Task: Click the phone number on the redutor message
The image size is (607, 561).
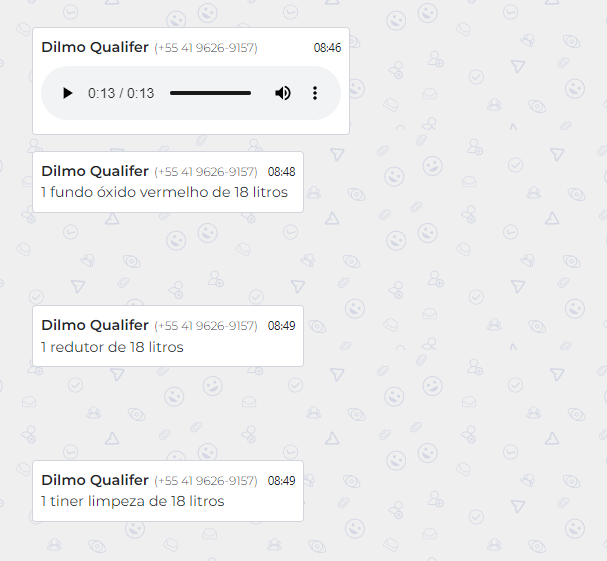Action: point(206,326)
